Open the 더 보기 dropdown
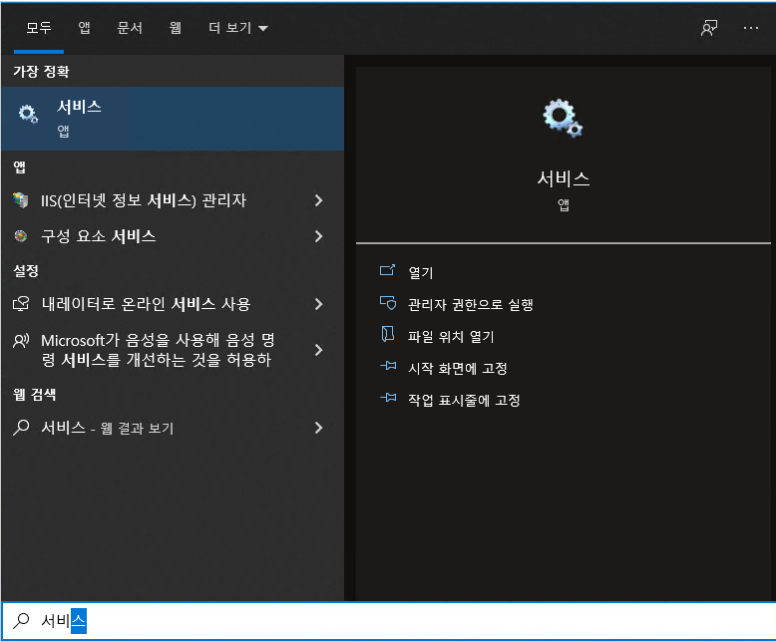Image resolution: width=776 pixels, height=642 pixels. pyautogui.click(x=238, y=28)
